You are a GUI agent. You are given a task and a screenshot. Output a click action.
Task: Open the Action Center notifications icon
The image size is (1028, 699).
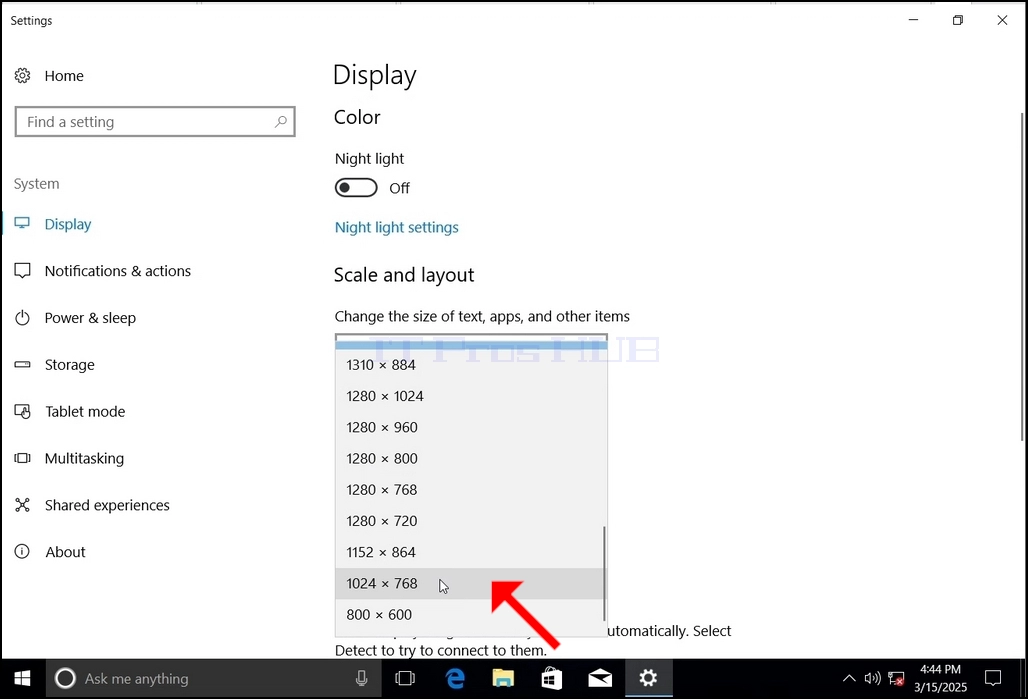tap(993, 679)
